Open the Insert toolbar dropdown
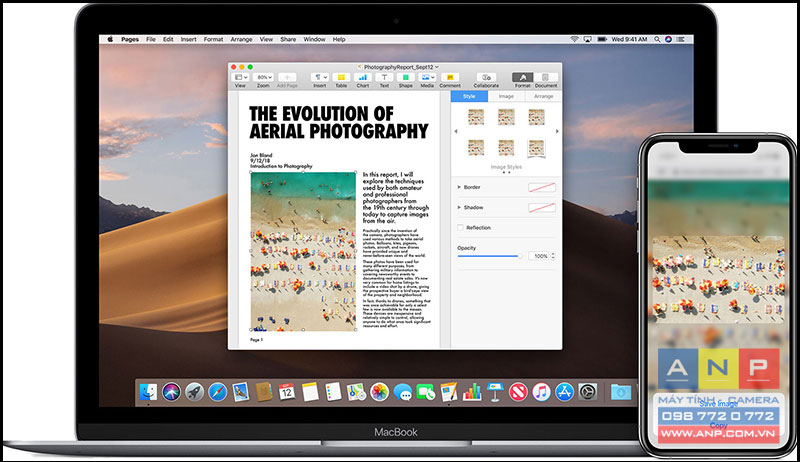800x462 pixels. (x=320, y=78)
